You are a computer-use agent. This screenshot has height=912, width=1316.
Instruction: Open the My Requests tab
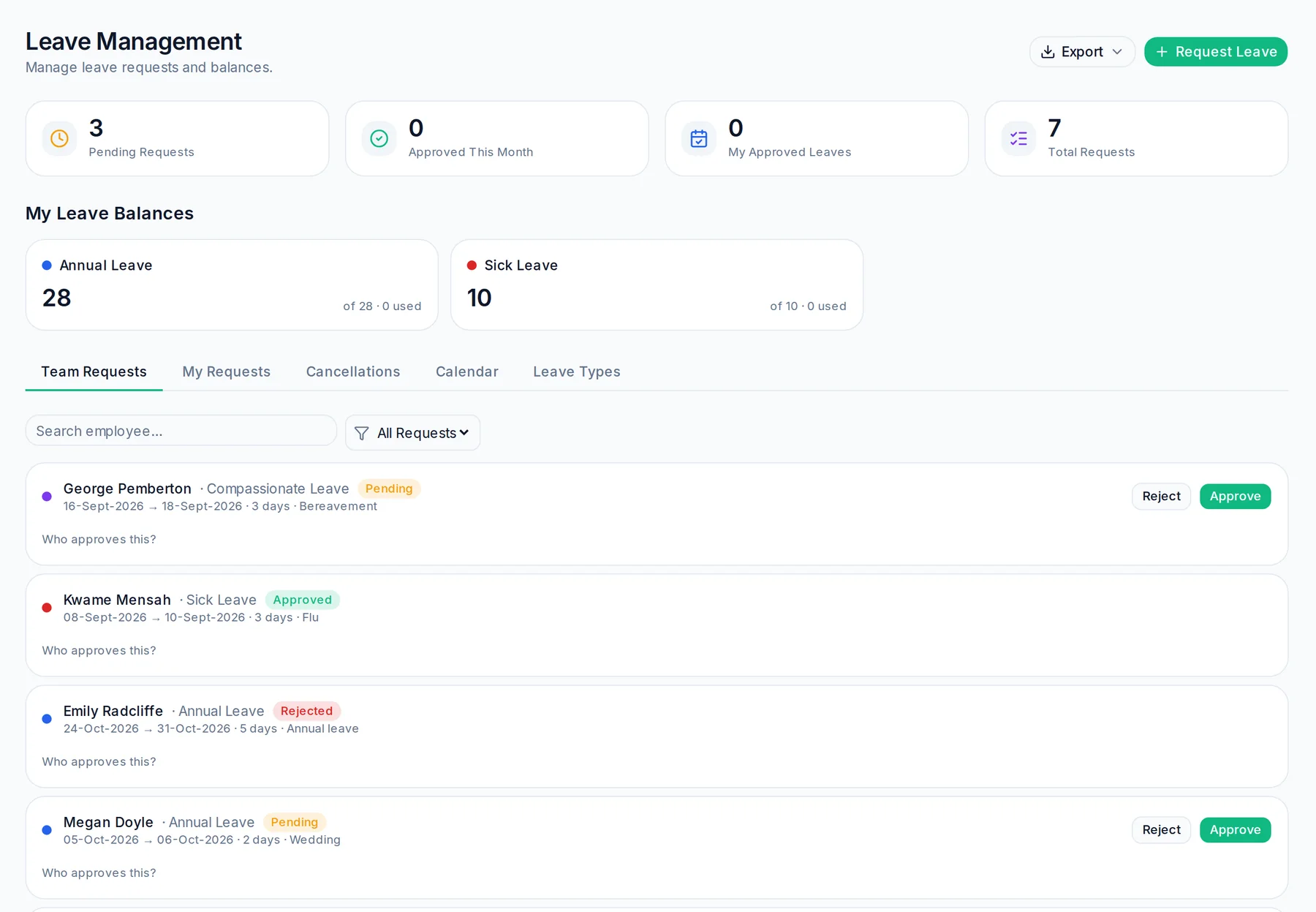[226, 372]
